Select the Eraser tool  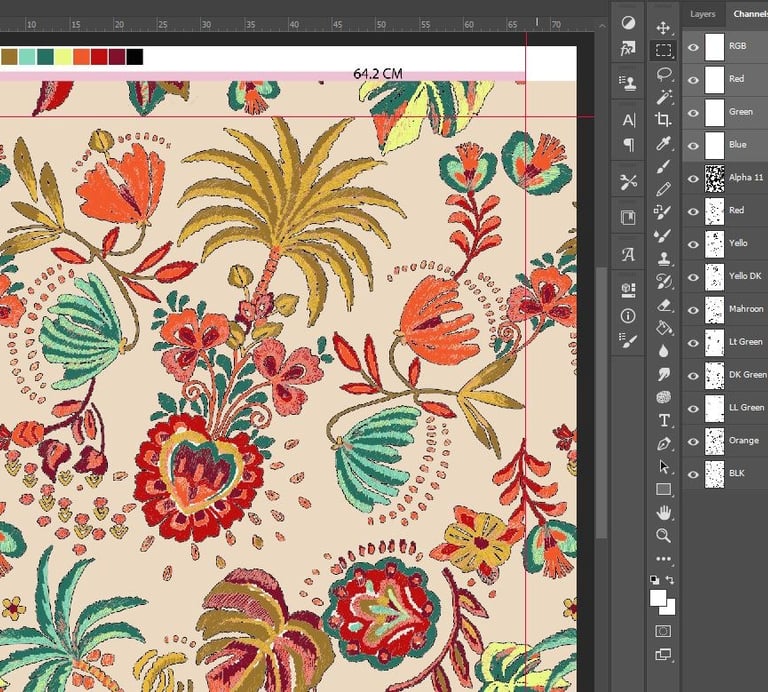[663, 305]
